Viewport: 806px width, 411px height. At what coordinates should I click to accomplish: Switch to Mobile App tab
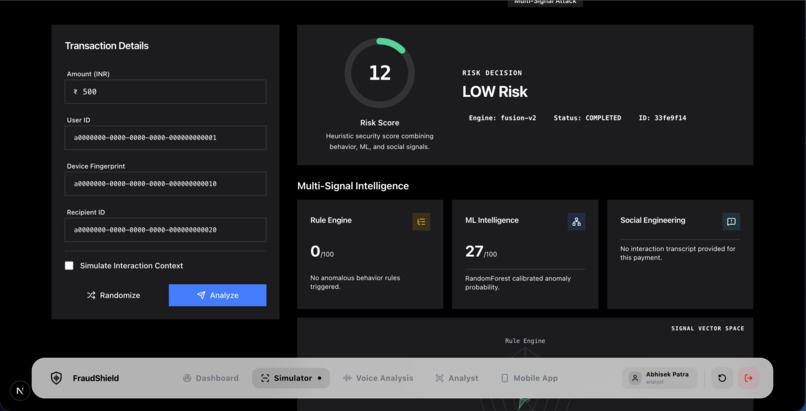pos(529,378)
